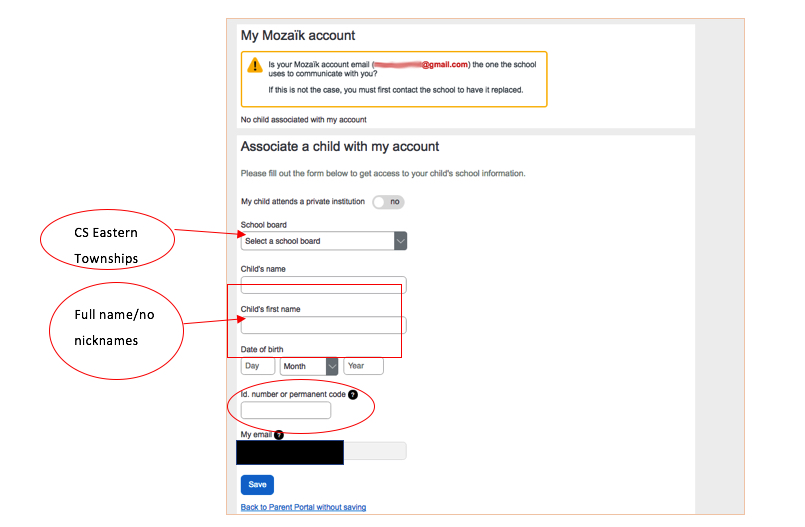805x527 pixels.
Task: Focus the Year field of birth date
Action: point(363,366)
